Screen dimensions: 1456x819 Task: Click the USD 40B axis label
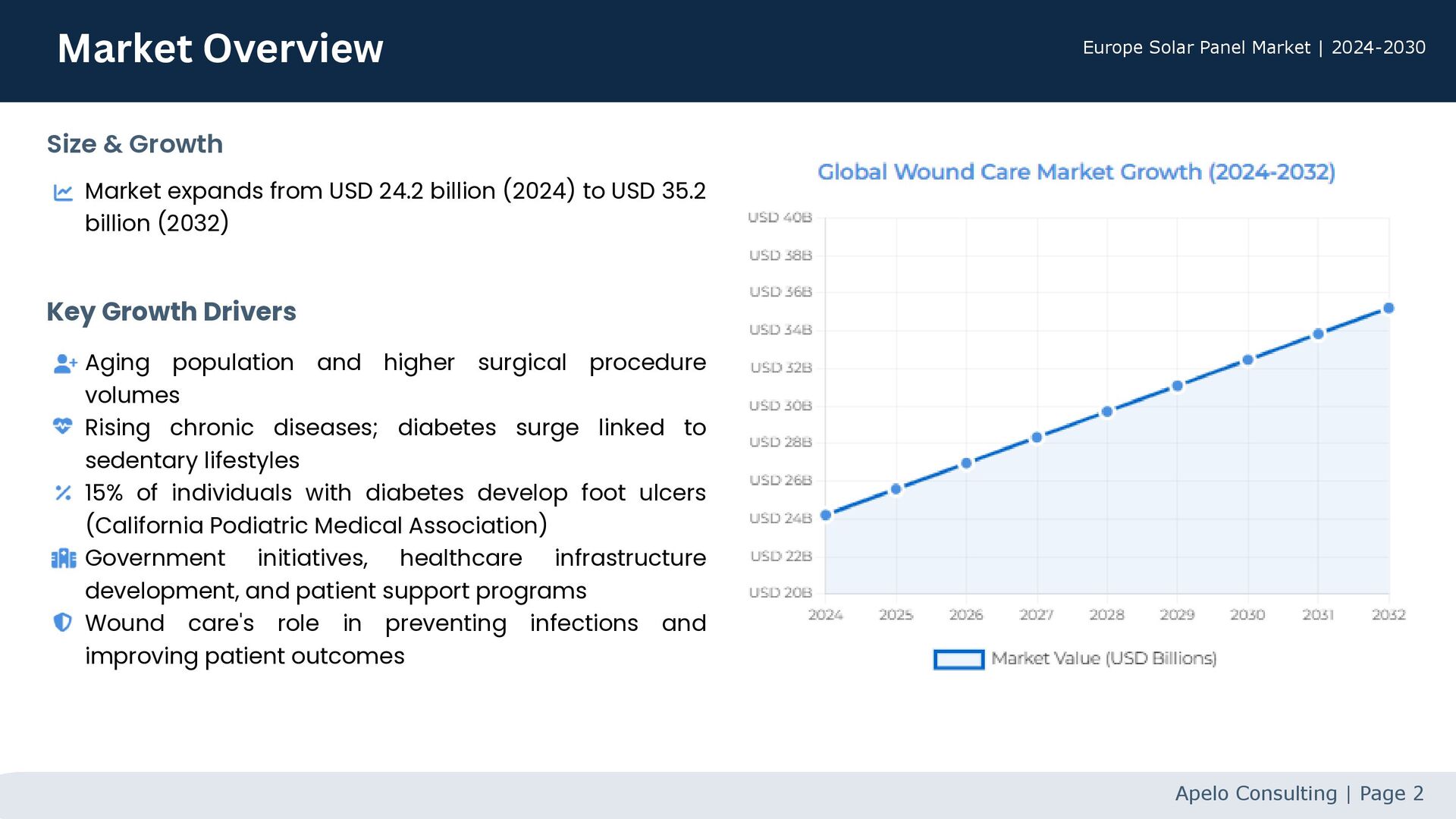780,218
